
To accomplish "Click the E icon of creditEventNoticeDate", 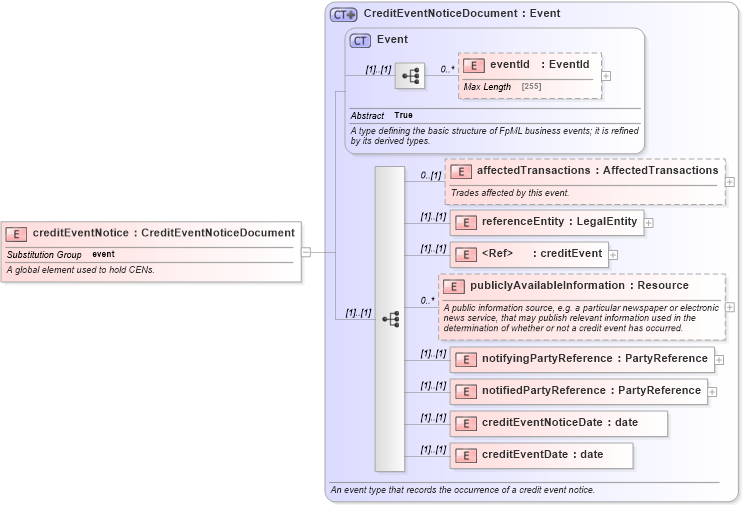I will 465,424.
